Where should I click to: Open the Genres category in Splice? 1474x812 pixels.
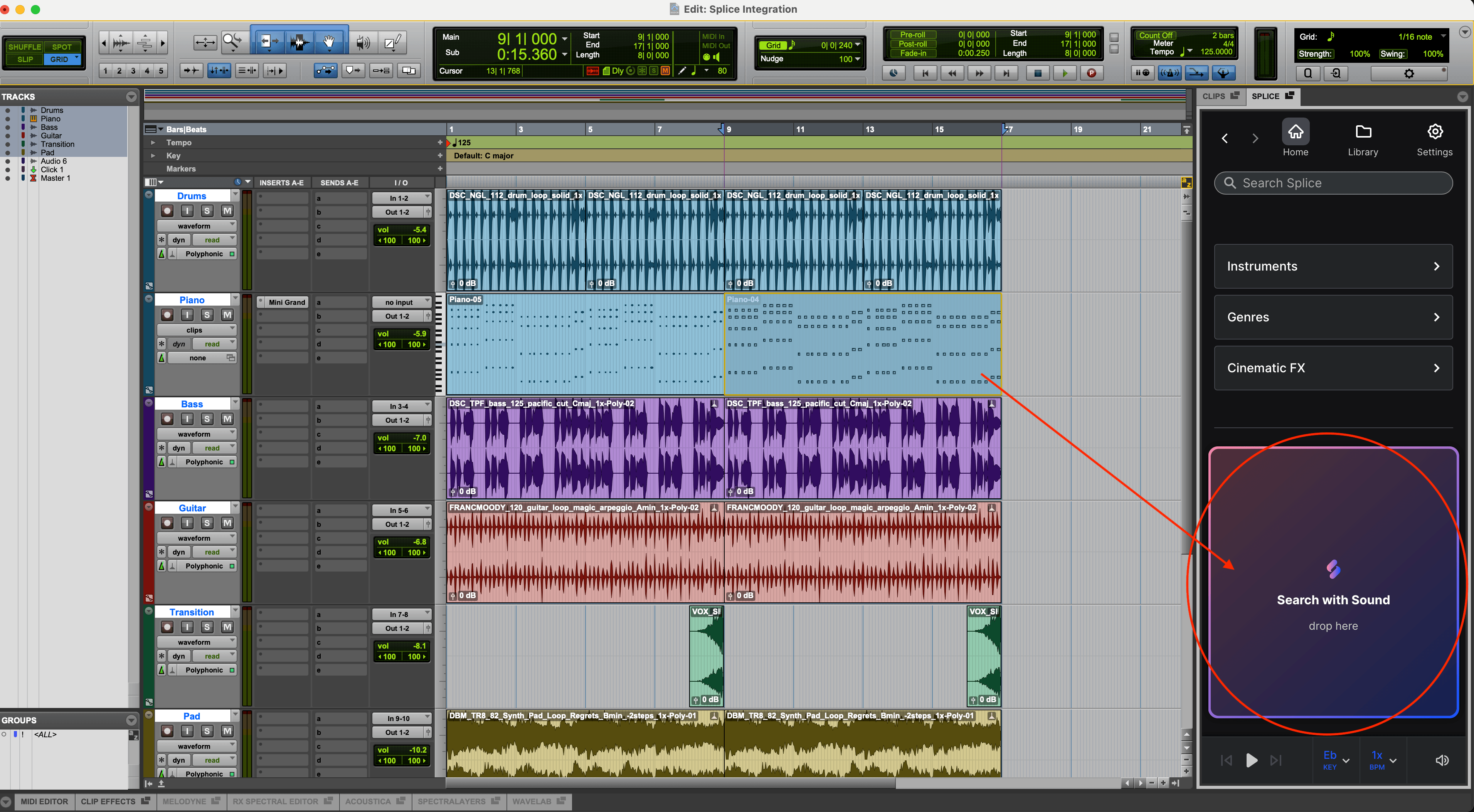tap(1333, 317)
